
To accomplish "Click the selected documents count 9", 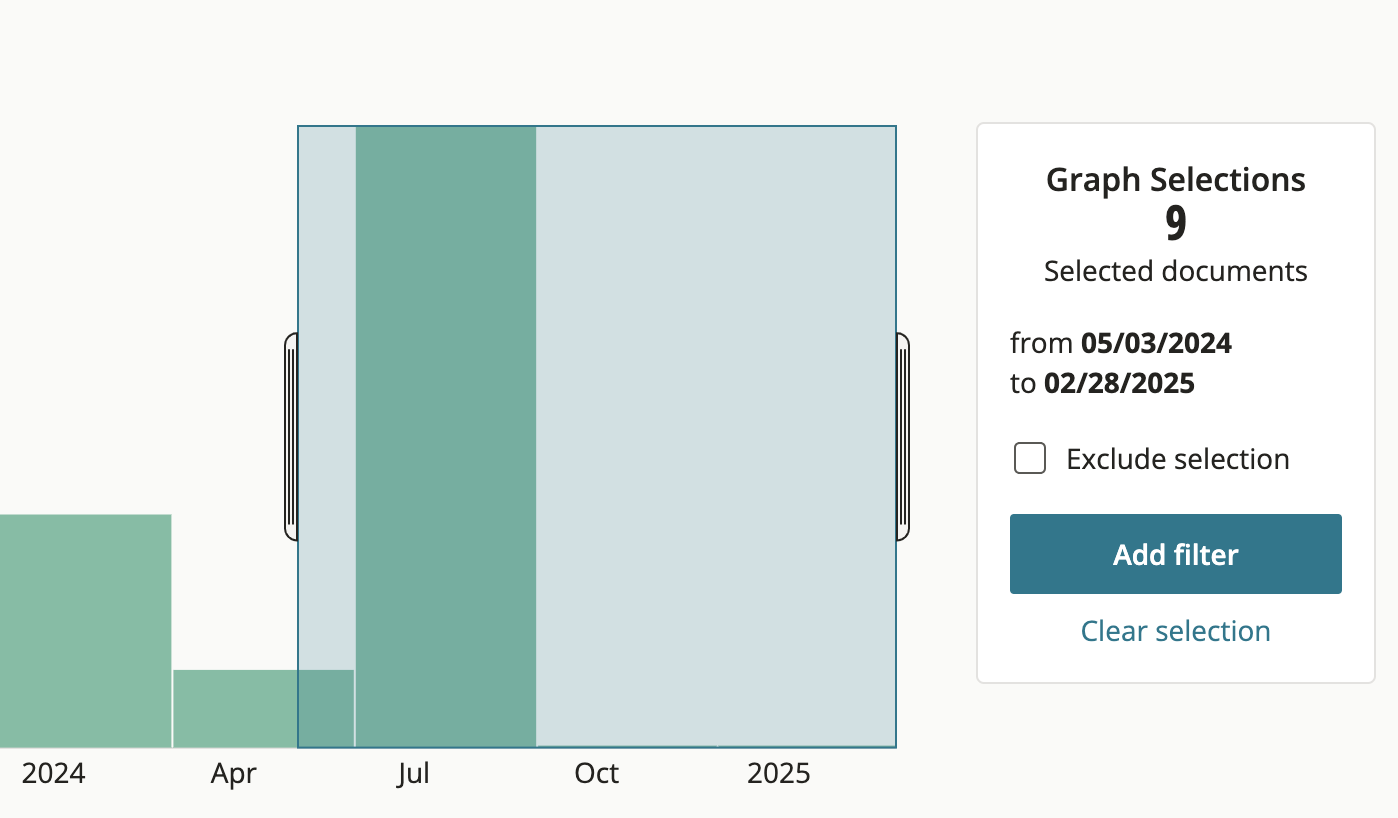I will pyautogui.click(x=1176, y=224).
